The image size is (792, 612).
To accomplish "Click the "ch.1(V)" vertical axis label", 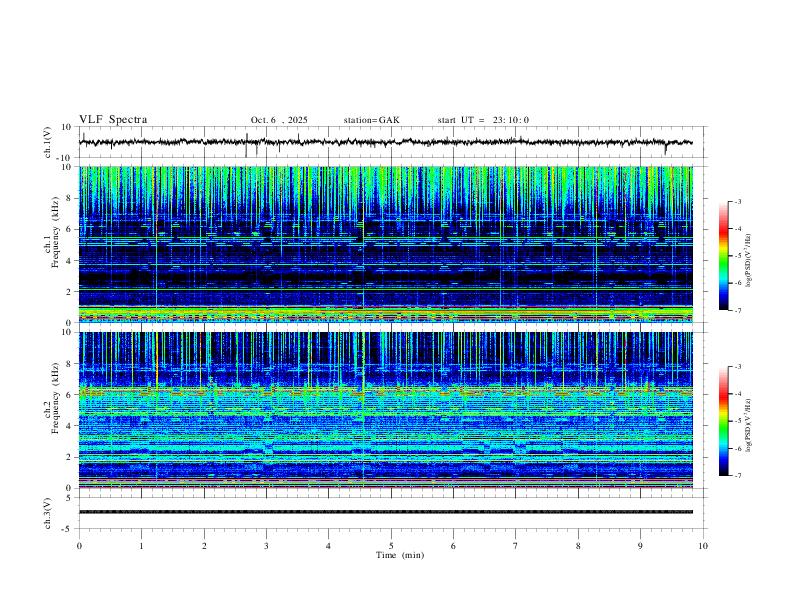I will pos(48,142).
